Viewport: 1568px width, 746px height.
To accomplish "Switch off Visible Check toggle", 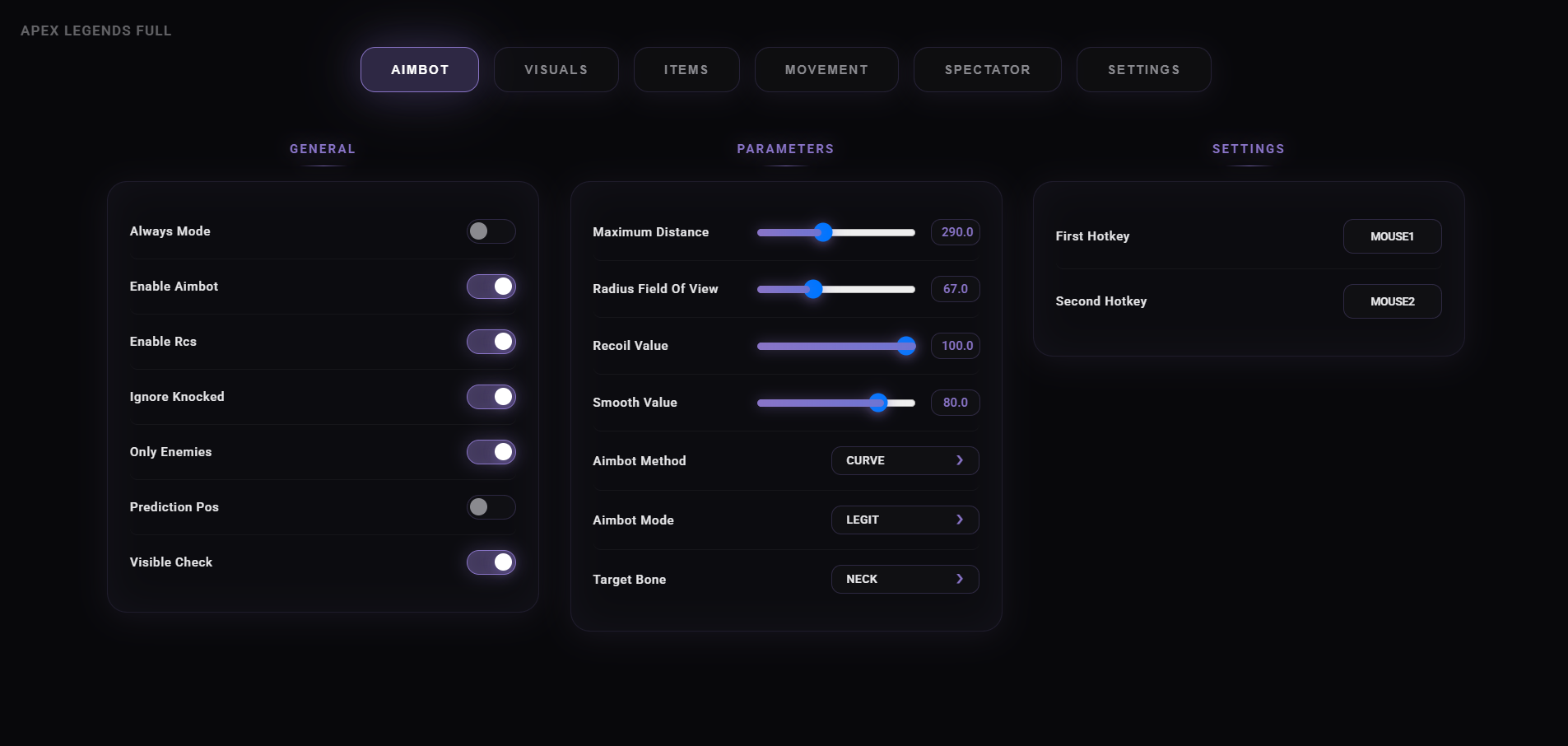I will (x=491, y=562).
